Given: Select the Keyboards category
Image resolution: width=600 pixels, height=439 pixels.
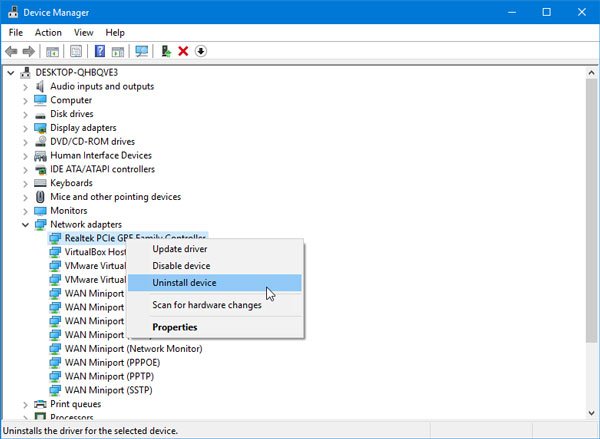Looking at the screenshot, I should coord(71,183).
